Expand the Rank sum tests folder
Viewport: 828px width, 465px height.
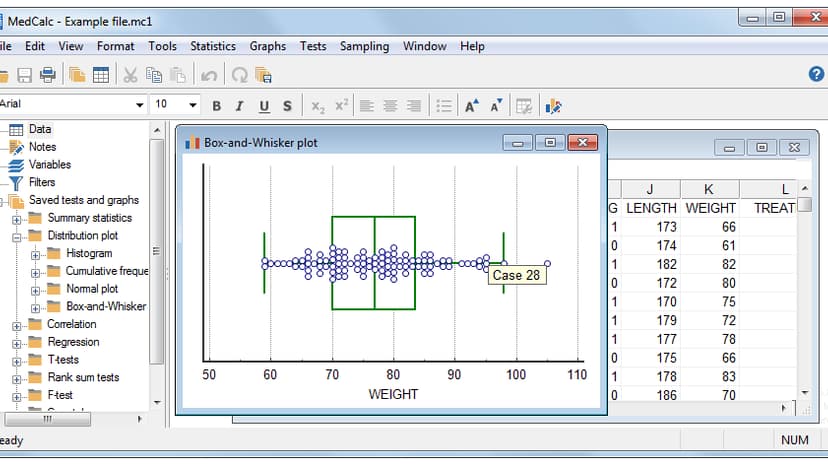click(x=17, y=379)
